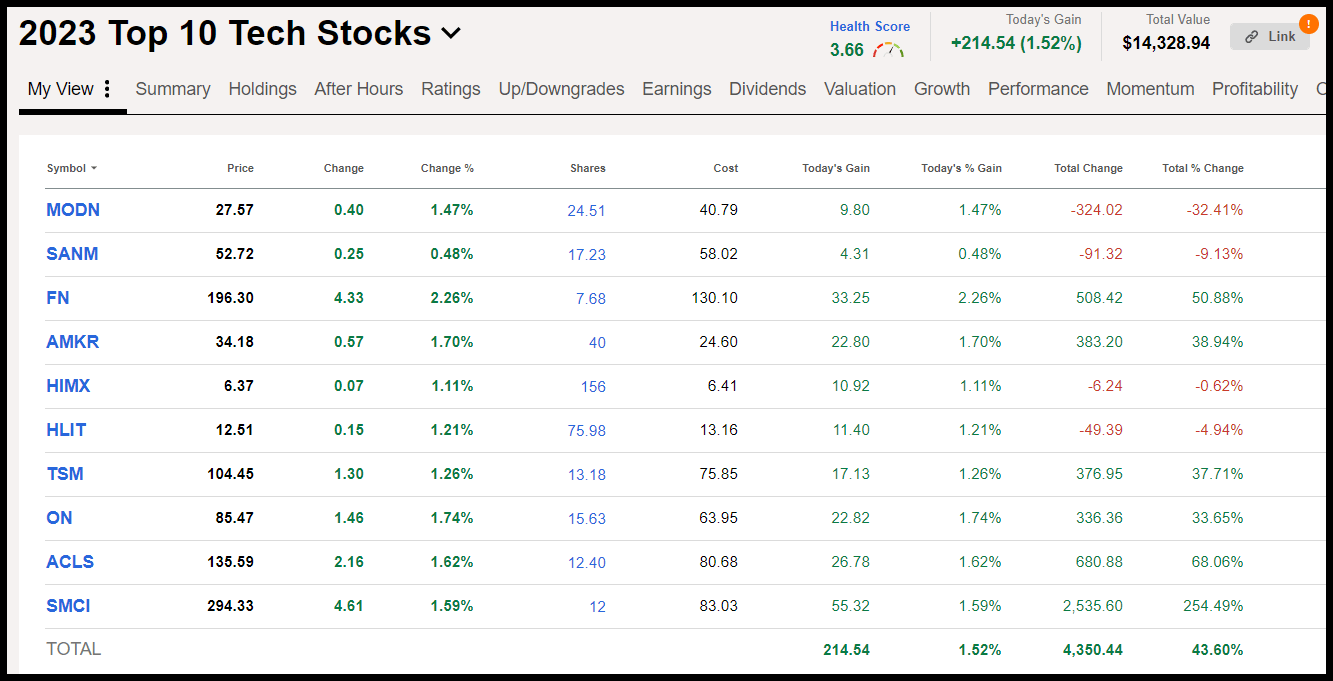Click the Symbol column sort arrow

click(x=94, y=169)
